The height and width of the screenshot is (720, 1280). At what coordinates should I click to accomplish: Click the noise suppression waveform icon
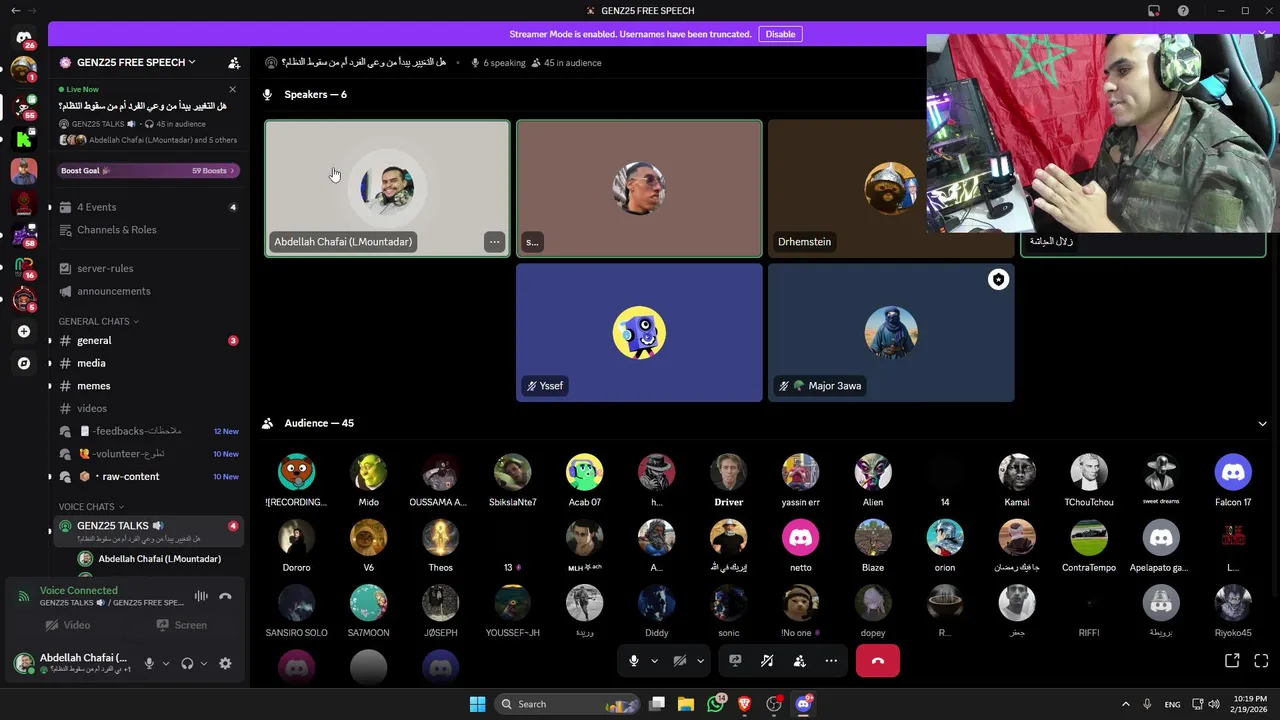coord(201,596)
